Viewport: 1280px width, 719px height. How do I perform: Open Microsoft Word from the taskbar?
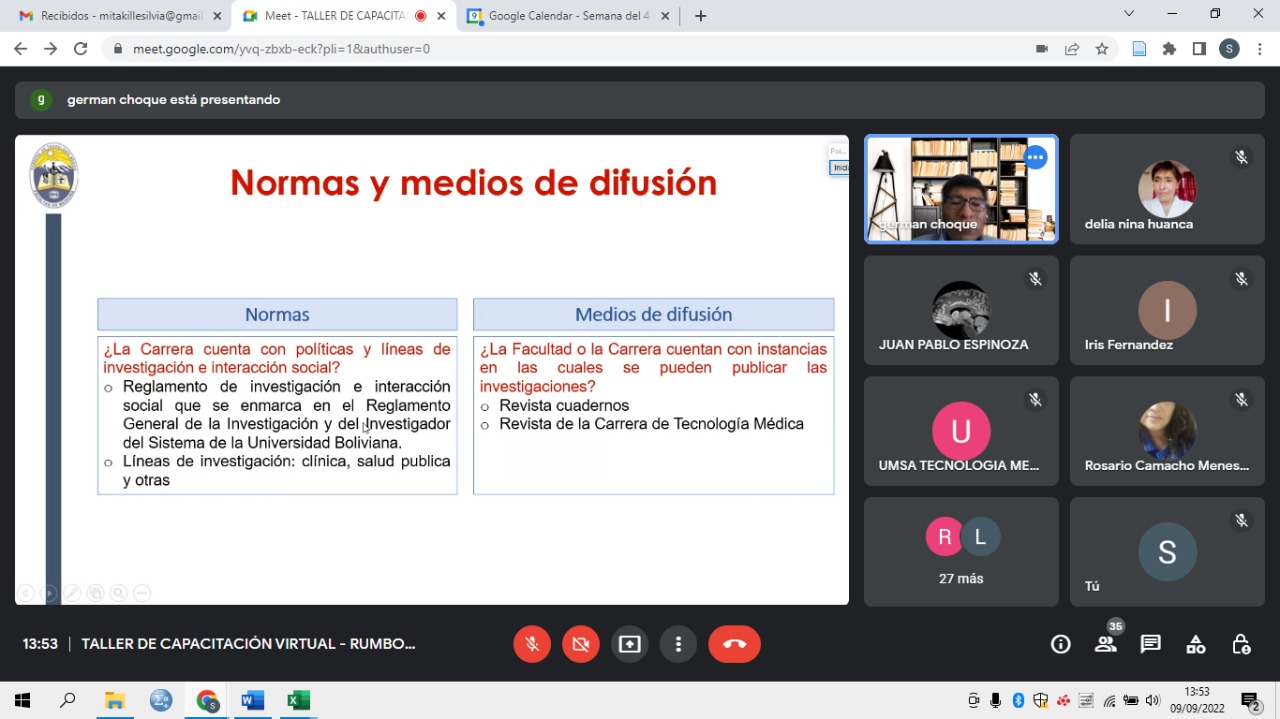click(x=252, y=700)
